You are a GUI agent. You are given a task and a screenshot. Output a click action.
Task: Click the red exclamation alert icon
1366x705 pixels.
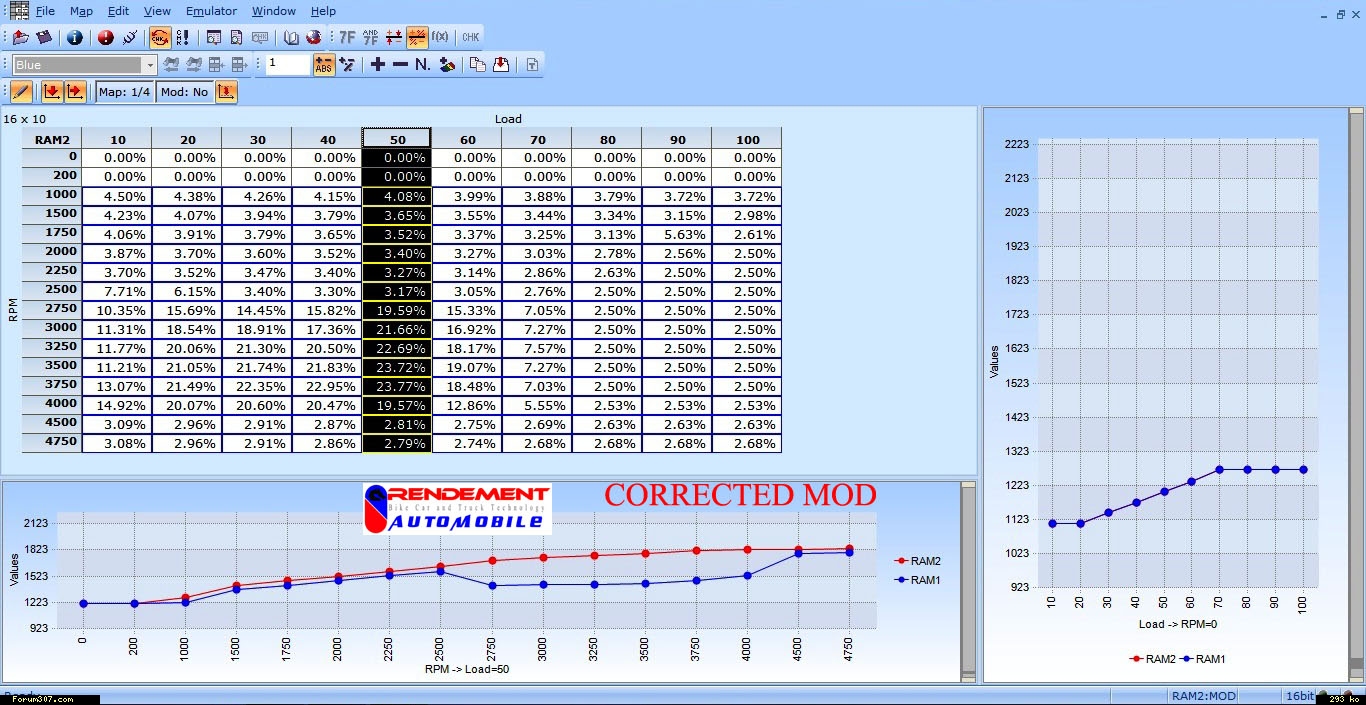pyautogui.click(x=106, y=38)
